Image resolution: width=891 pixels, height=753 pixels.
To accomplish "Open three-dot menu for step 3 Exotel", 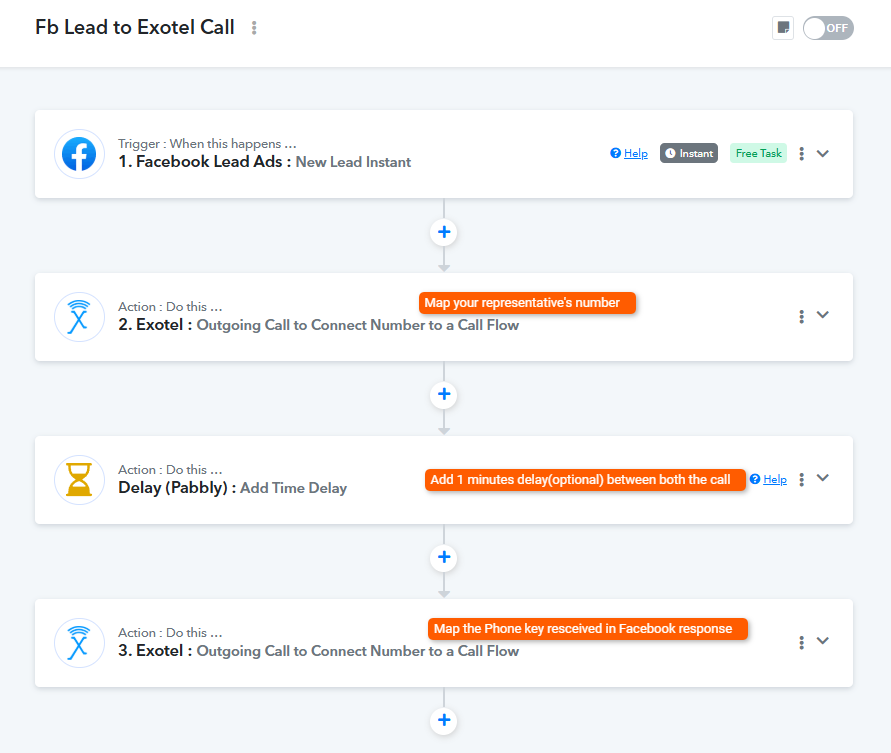I will click(x=801, y=642).
